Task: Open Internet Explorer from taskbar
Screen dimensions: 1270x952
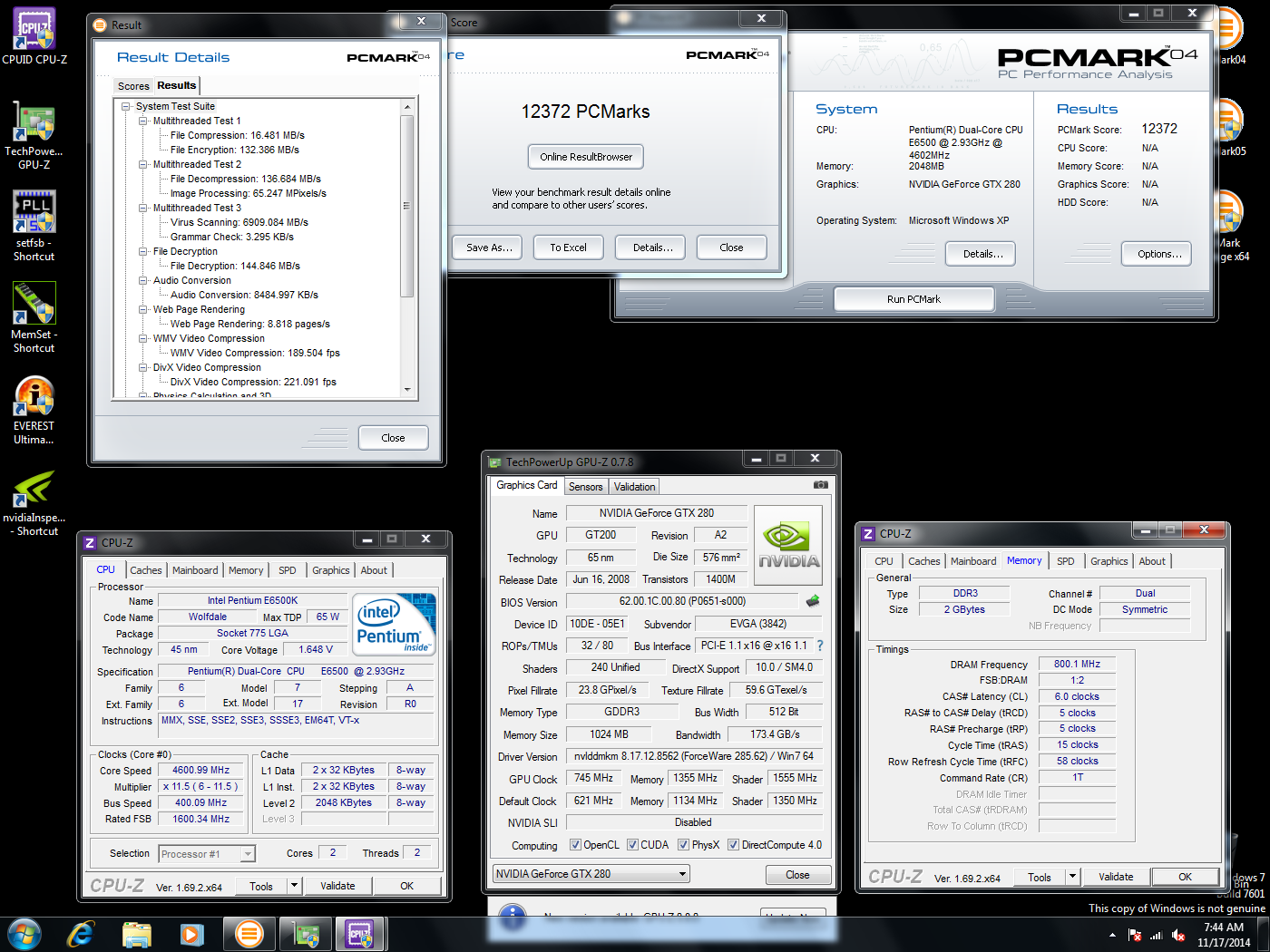Action: tap(81, 934)
